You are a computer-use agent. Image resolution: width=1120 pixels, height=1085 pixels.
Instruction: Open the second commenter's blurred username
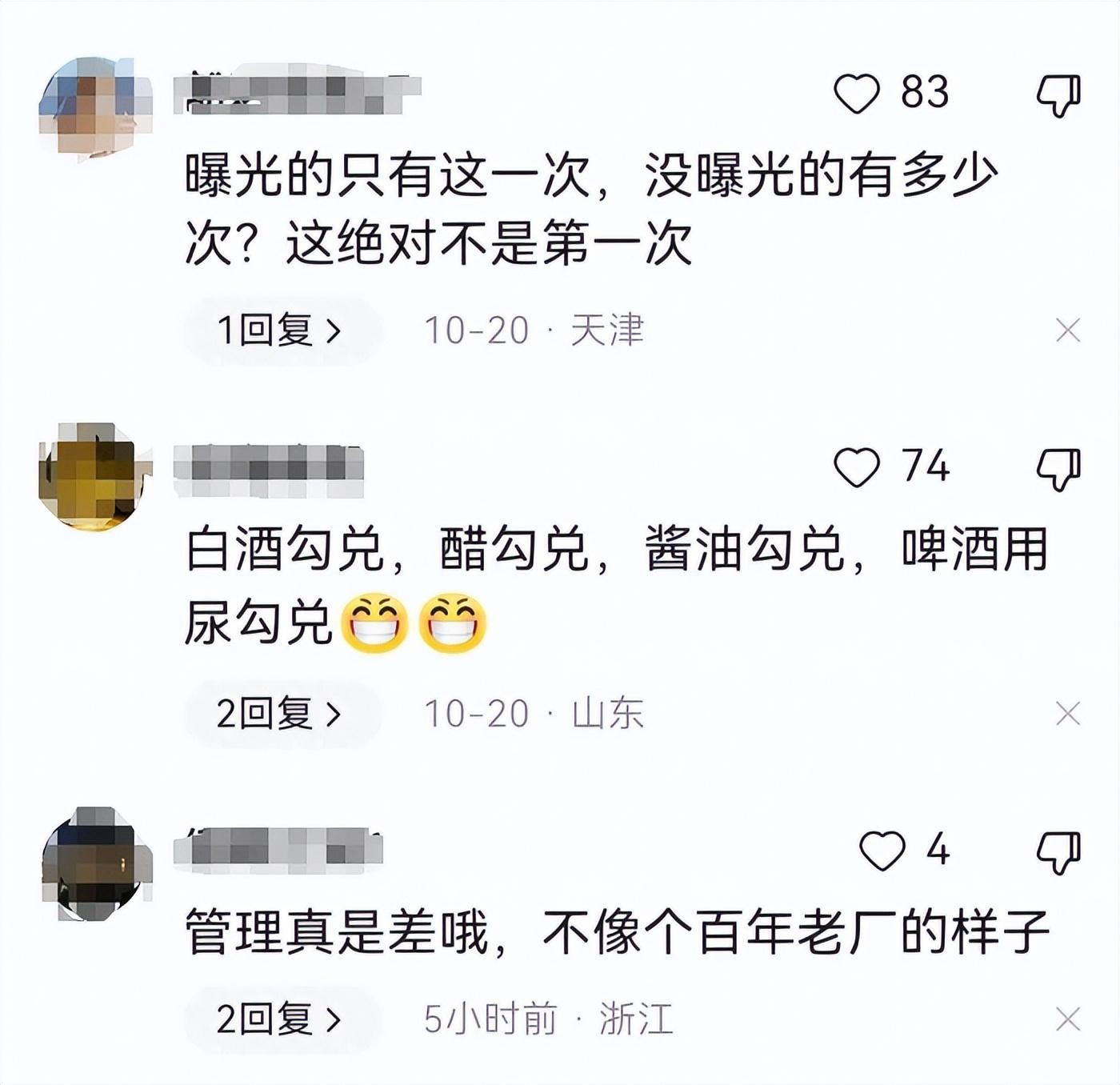(269, 466)
